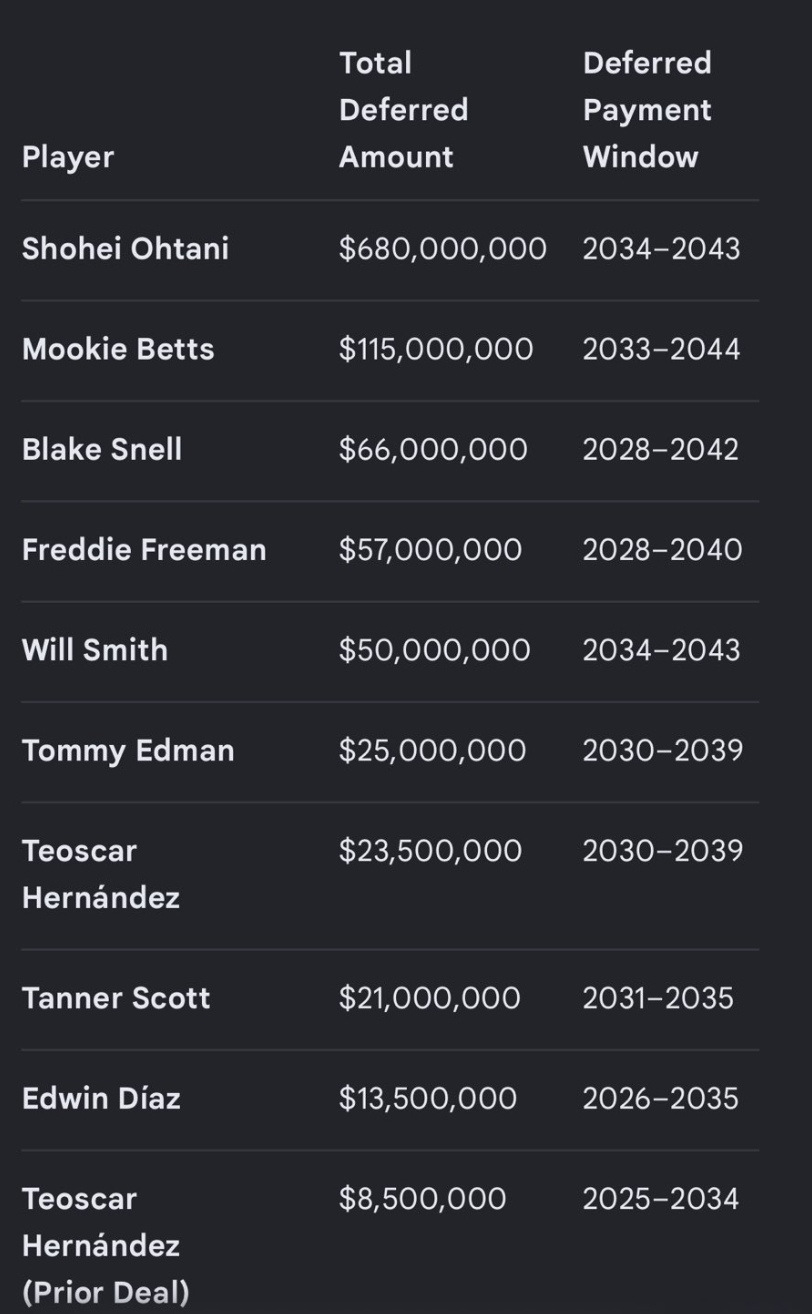This screenshot has width=812, height=1314.
Task: Select the Player column header
Action: click(68, 157)
